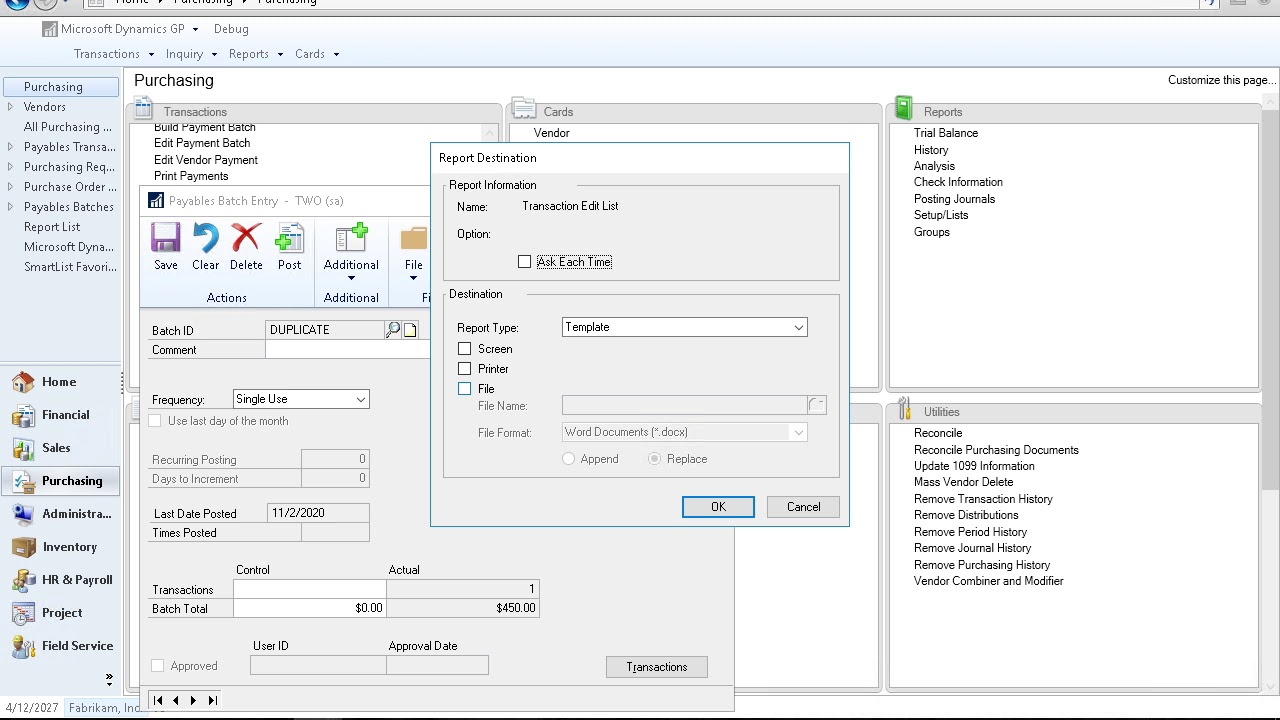Click into the Comment field
This screenshot has height=720, width=1280.
point(347,350)
